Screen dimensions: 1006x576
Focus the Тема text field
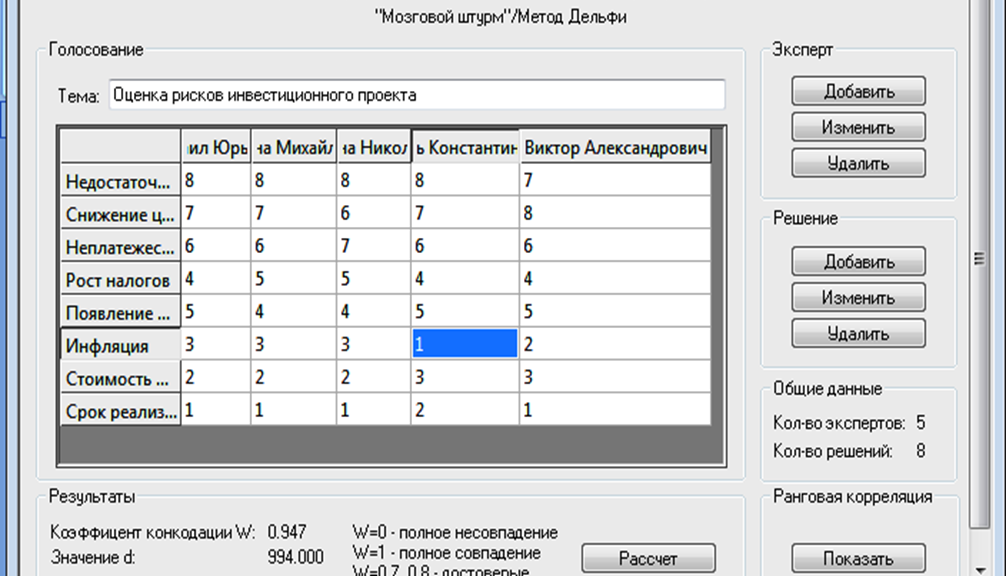[x=416, y=96]
